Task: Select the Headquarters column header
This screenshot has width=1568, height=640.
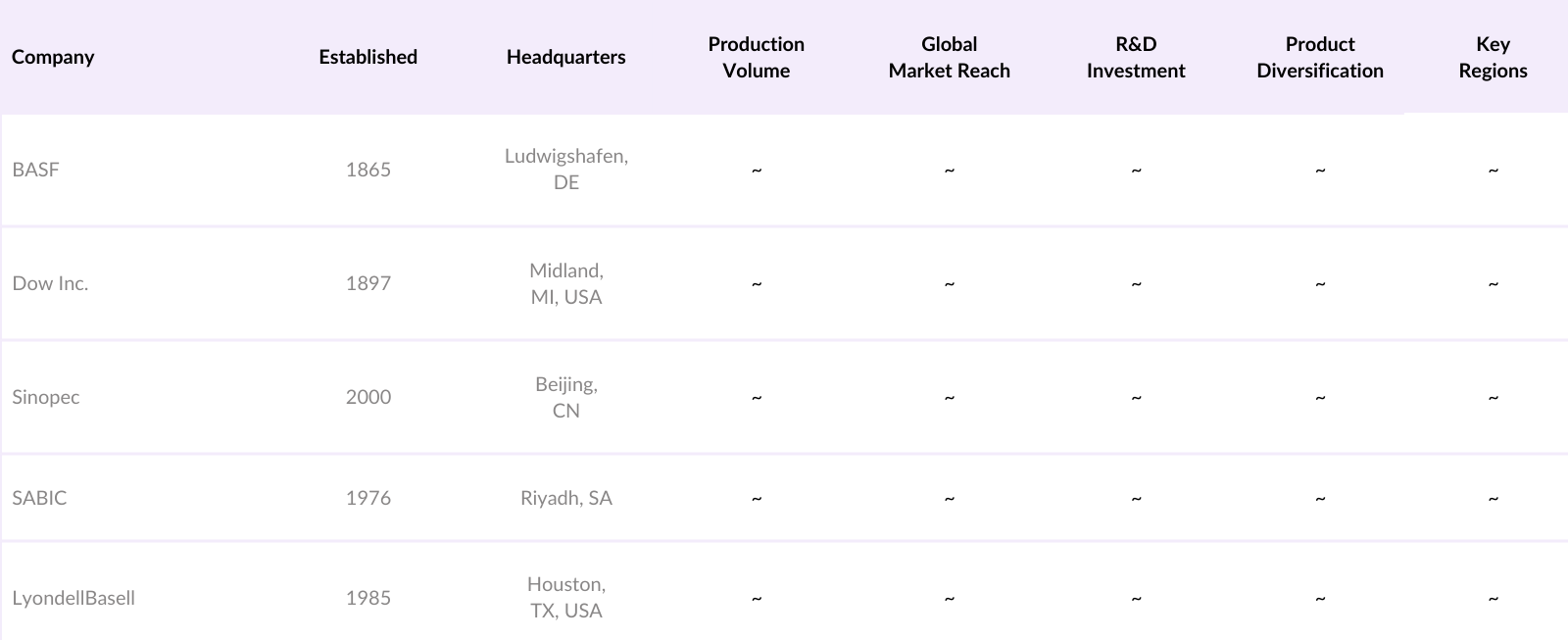Action: [x=565, y=57]
